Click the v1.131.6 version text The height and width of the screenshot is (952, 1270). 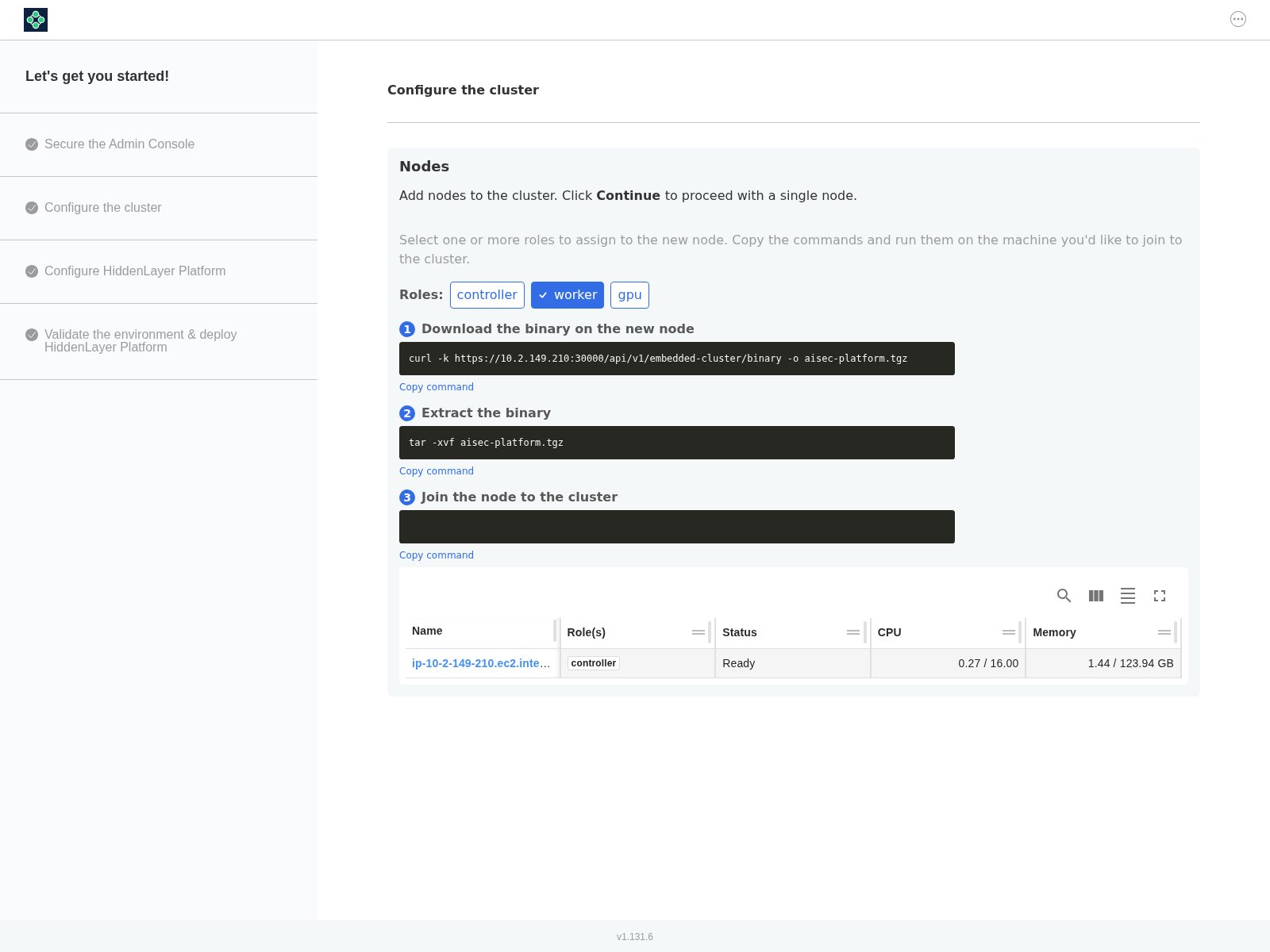point(635,937)
